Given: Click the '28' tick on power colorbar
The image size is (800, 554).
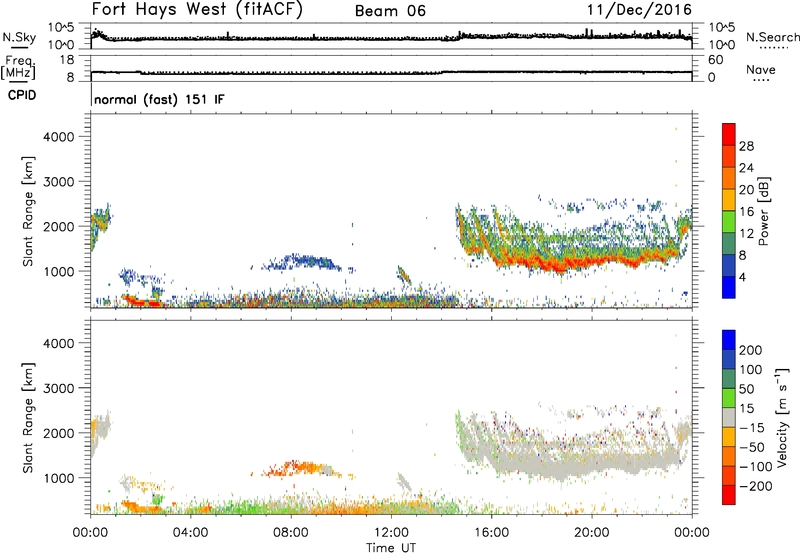Looking at the screenshot, I should point(746,146).
